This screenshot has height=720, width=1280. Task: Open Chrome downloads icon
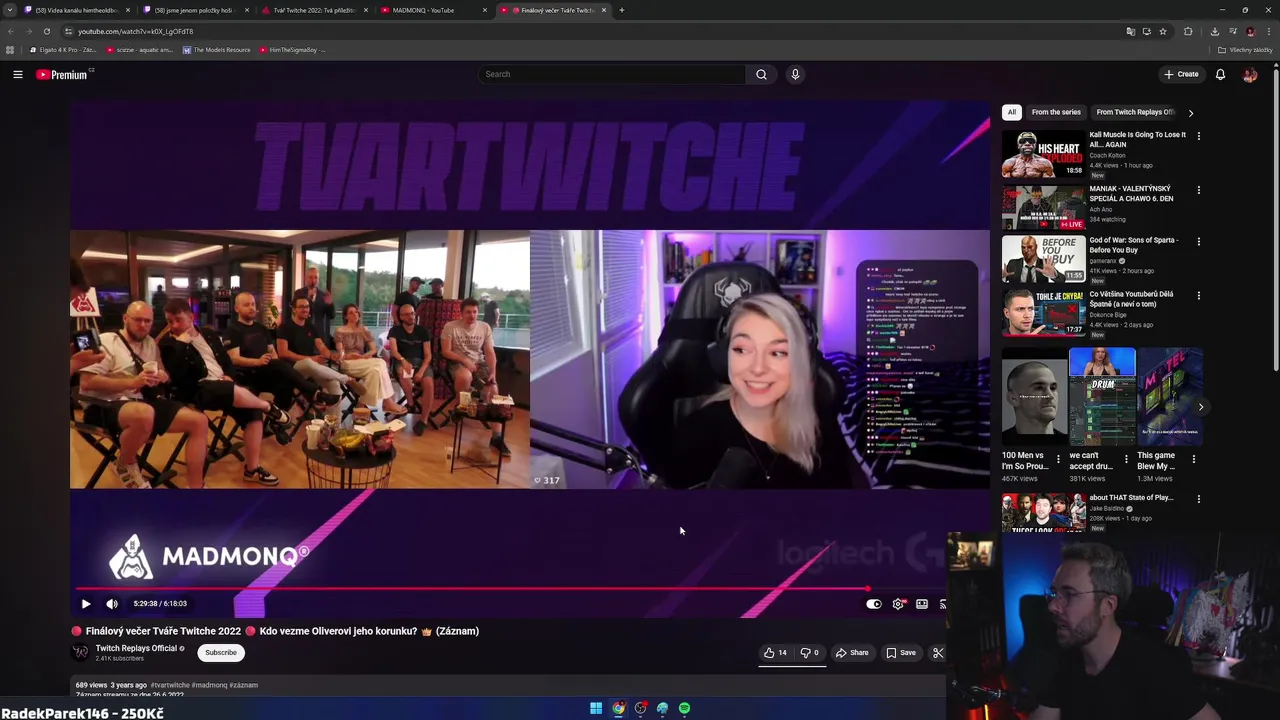tap(1214, 31)
